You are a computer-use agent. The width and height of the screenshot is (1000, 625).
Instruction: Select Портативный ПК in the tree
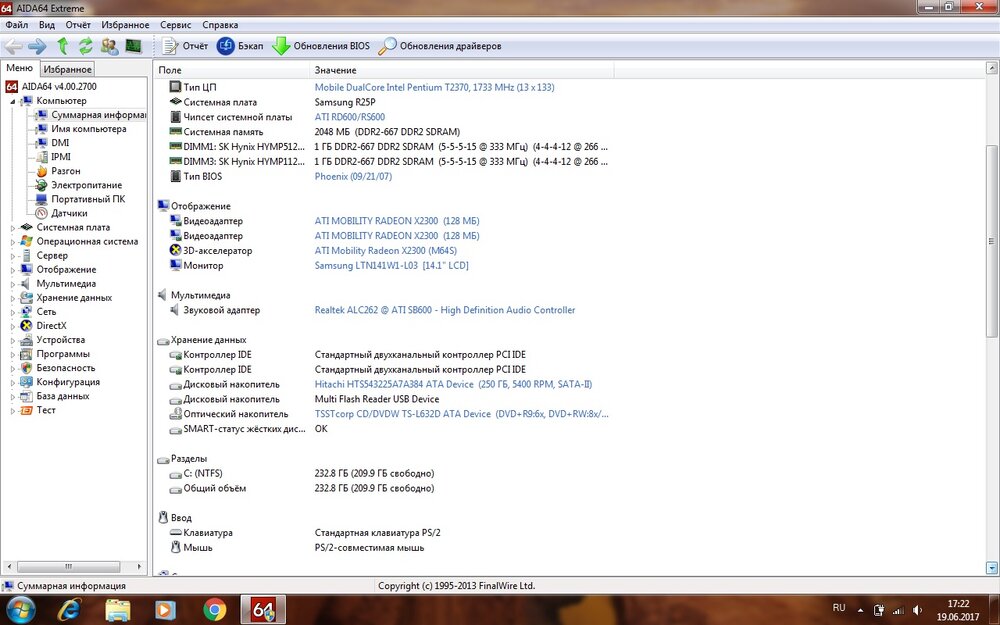click(x=88, y=199)
